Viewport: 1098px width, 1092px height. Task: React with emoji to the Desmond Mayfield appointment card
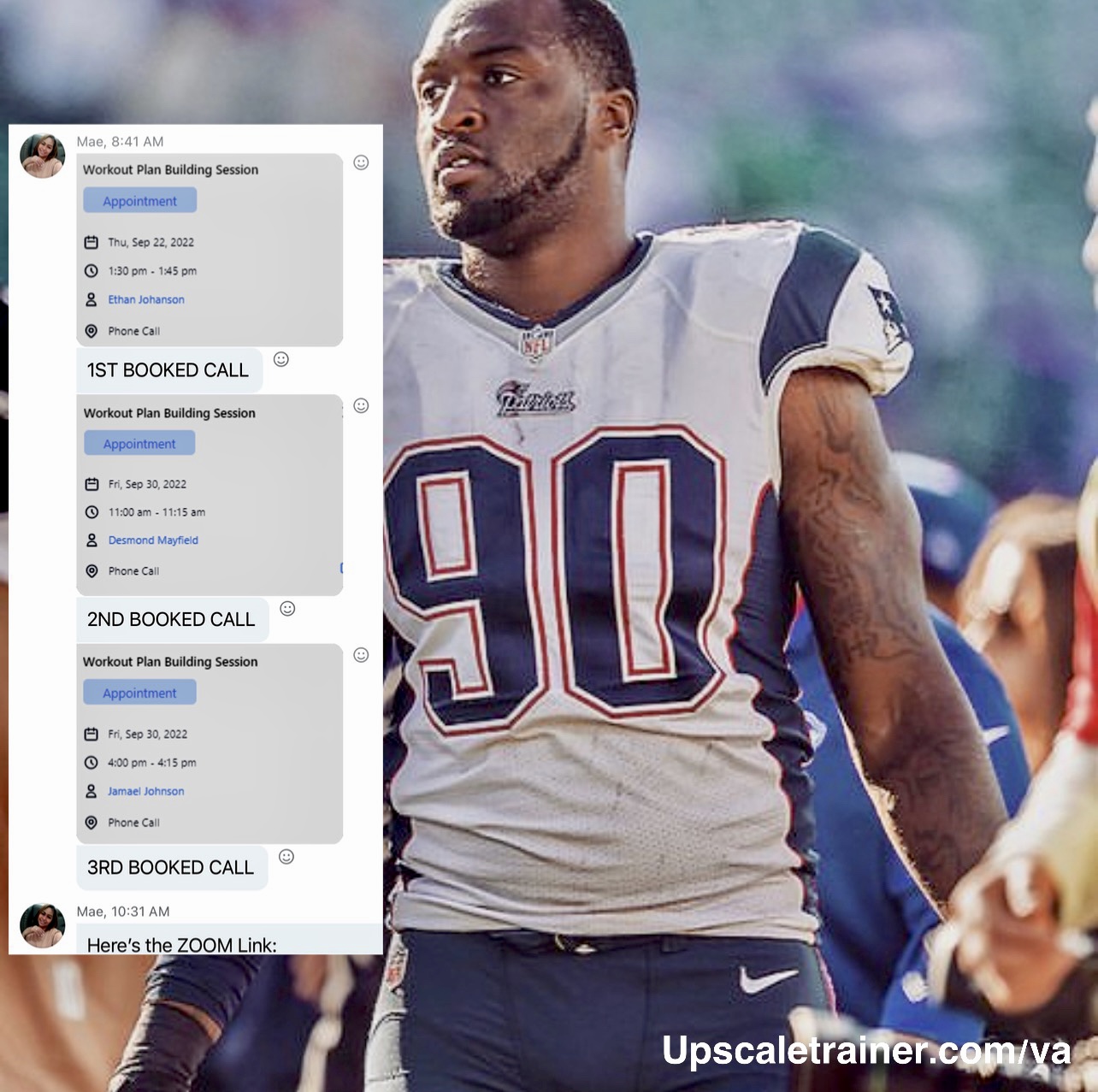(361, 405)
